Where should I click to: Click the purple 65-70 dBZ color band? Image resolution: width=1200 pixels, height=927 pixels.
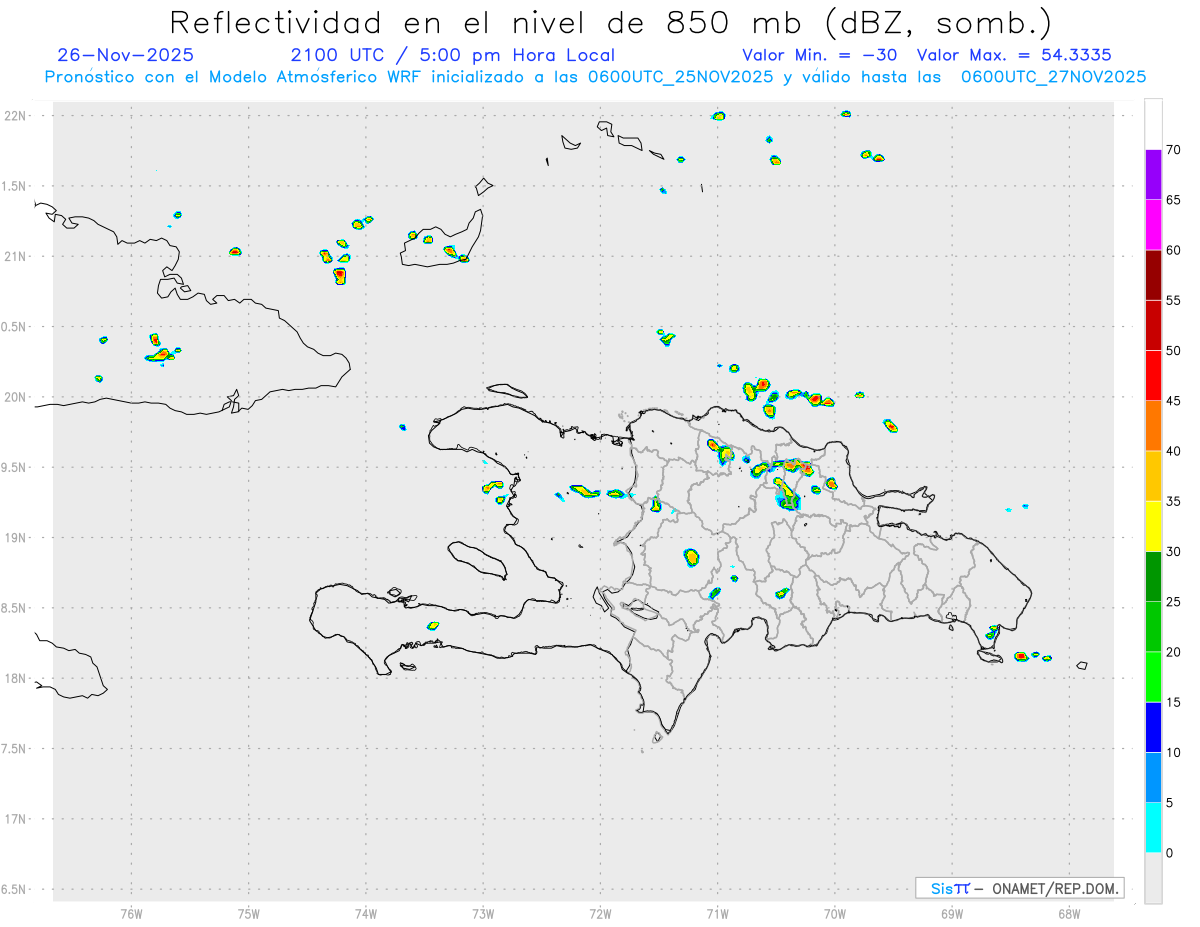(x=1153, y=174)
